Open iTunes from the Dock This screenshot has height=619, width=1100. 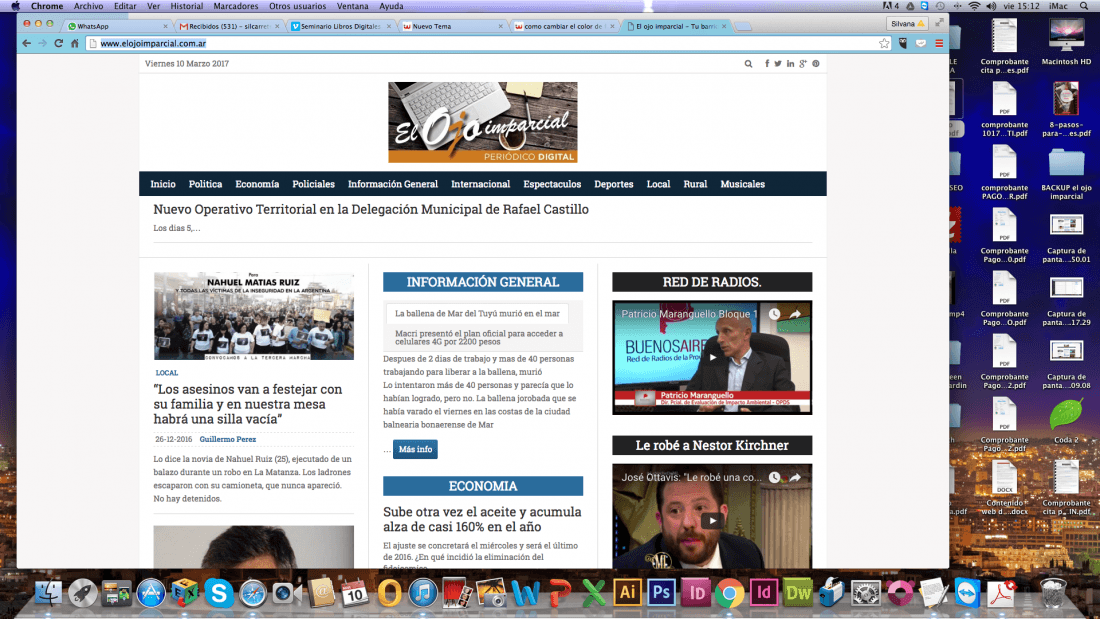[423, 594]
